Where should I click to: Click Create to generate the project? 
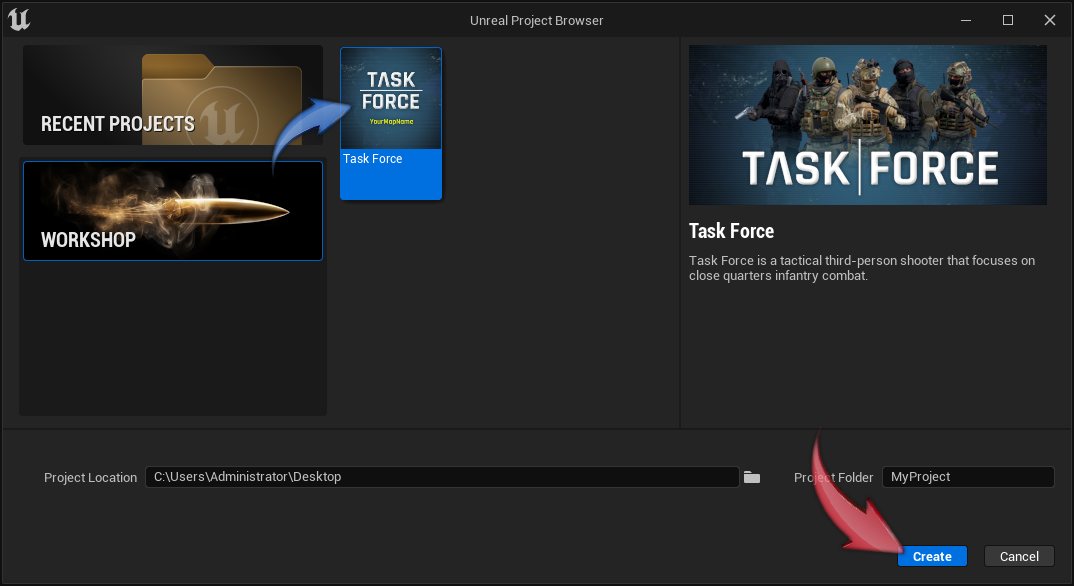pyautogui.click(x=931, y=556)
